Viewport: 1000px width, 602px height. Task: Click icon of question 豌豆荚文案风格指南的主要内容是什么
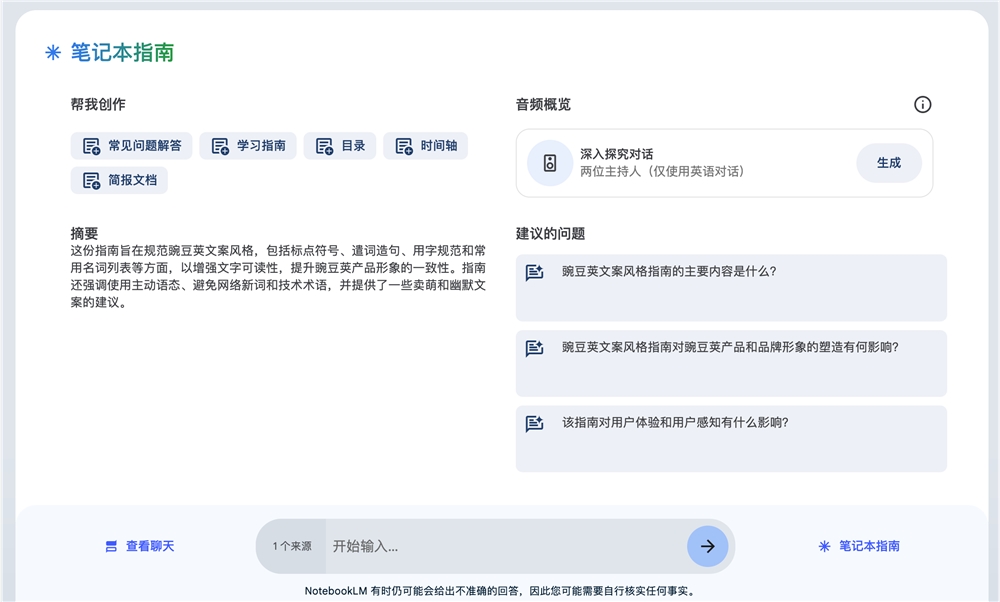click(534, 272)
